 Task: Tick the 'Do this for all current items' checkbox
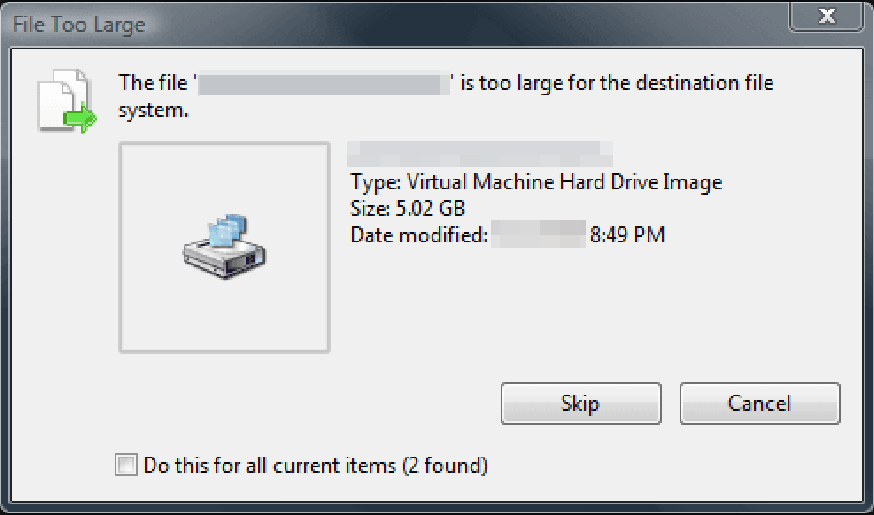(126, 465)
